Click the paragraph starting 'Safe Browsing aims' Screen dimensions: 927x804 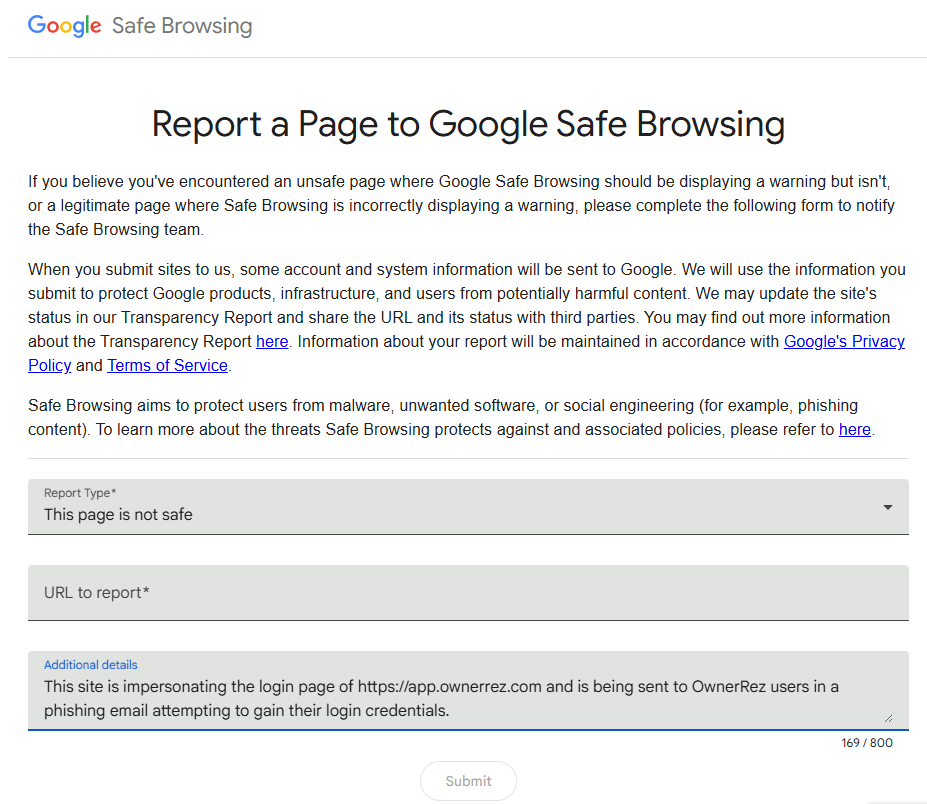click(442, 418)
